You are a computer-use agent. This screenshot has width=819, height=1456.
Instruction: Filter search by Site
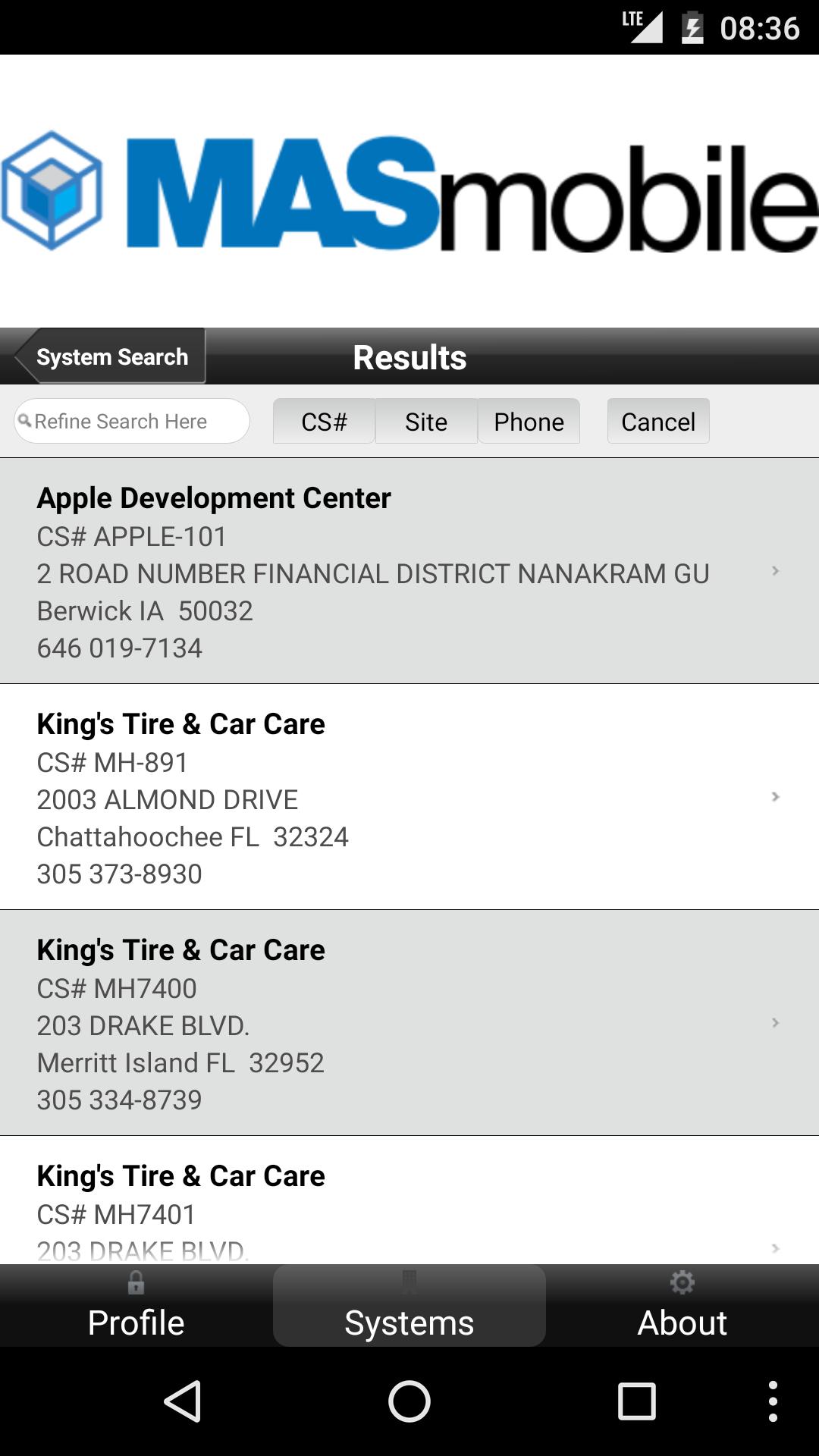pyautogui.click(x=426, y=422)
